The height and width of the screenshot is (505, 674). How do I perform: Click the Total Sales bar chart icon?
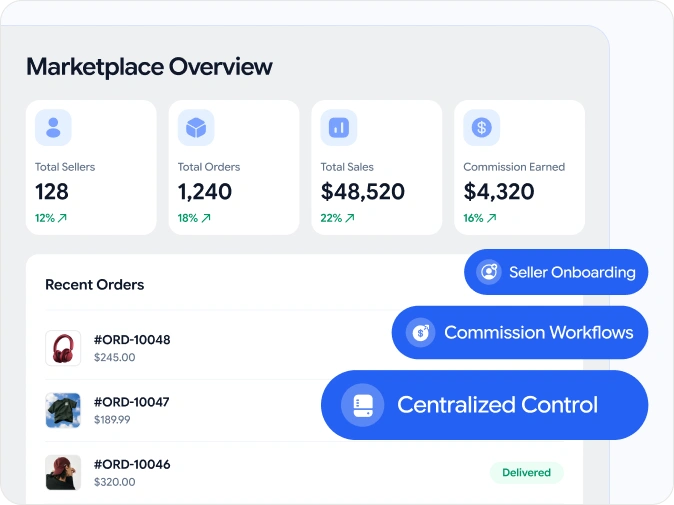coord(339,128)
